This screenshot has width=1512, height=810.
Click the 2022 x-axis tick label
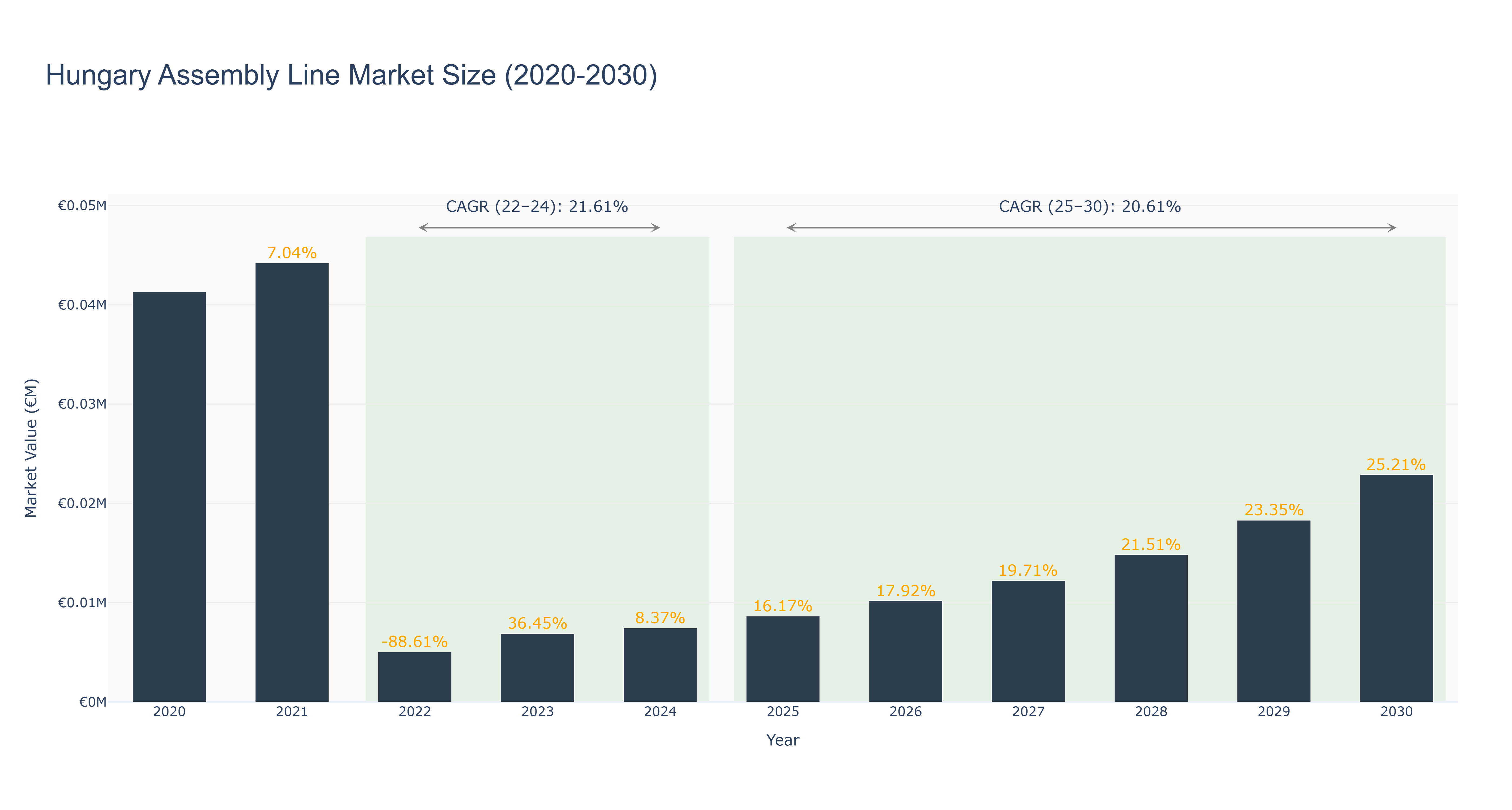[x=414, y=712]
